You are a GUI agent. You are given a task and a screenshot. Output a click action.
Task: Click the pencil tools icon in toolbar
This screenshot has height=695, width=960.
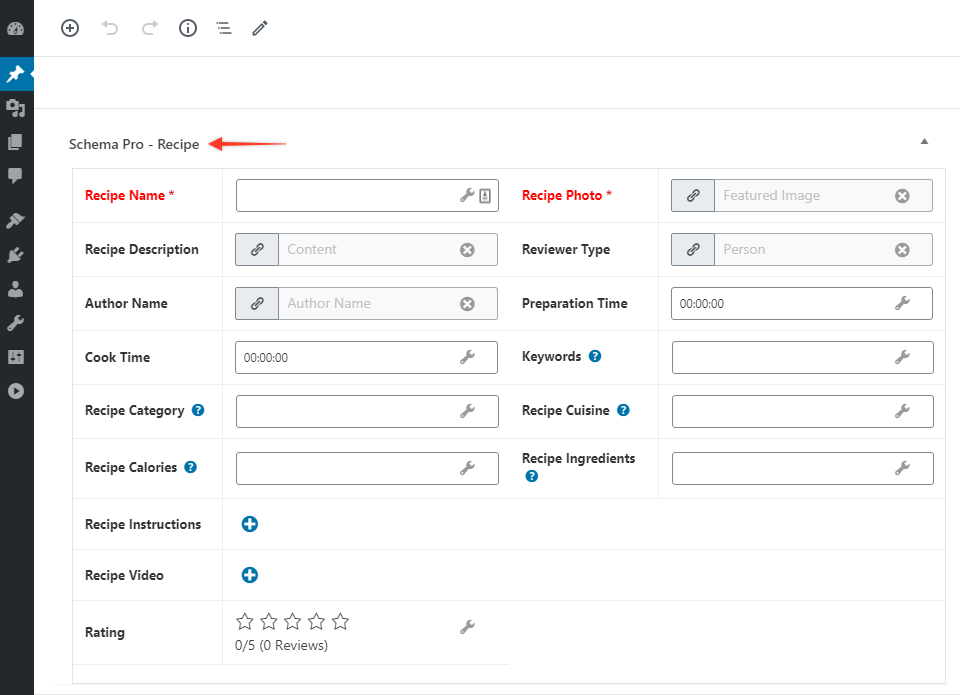[x=260, y=28]
